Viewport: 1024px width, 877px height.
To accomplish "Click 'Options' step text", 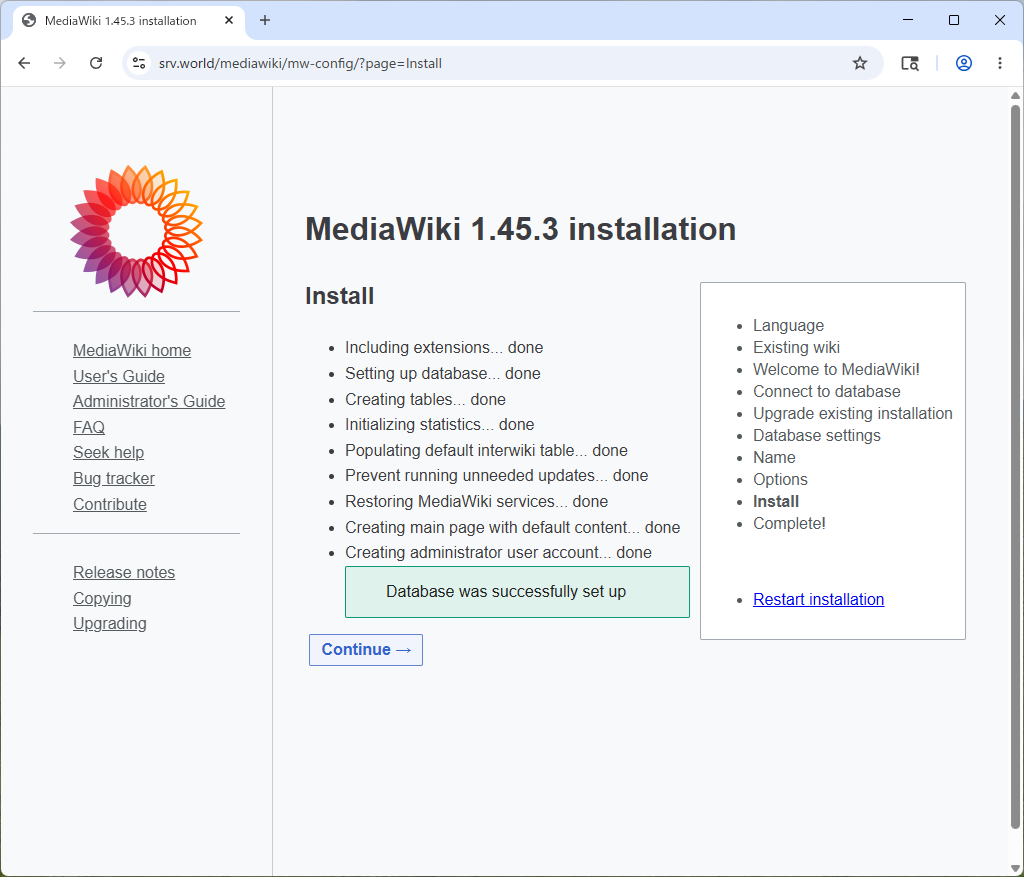I will 780,480.
